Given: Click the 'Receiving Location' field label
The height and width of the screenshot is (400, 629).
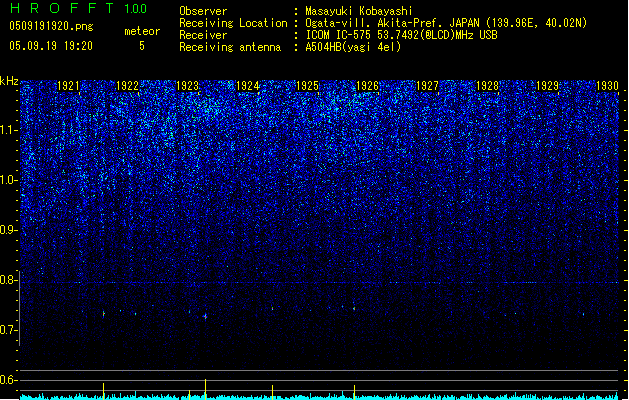Looking at the screenshot, I should tap(233, 23).
